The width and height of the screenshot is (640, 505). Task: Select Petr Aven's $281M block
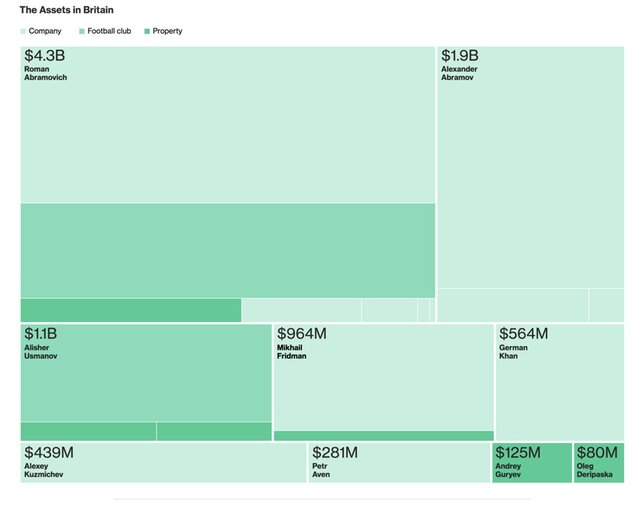click(x=399, y=463)
